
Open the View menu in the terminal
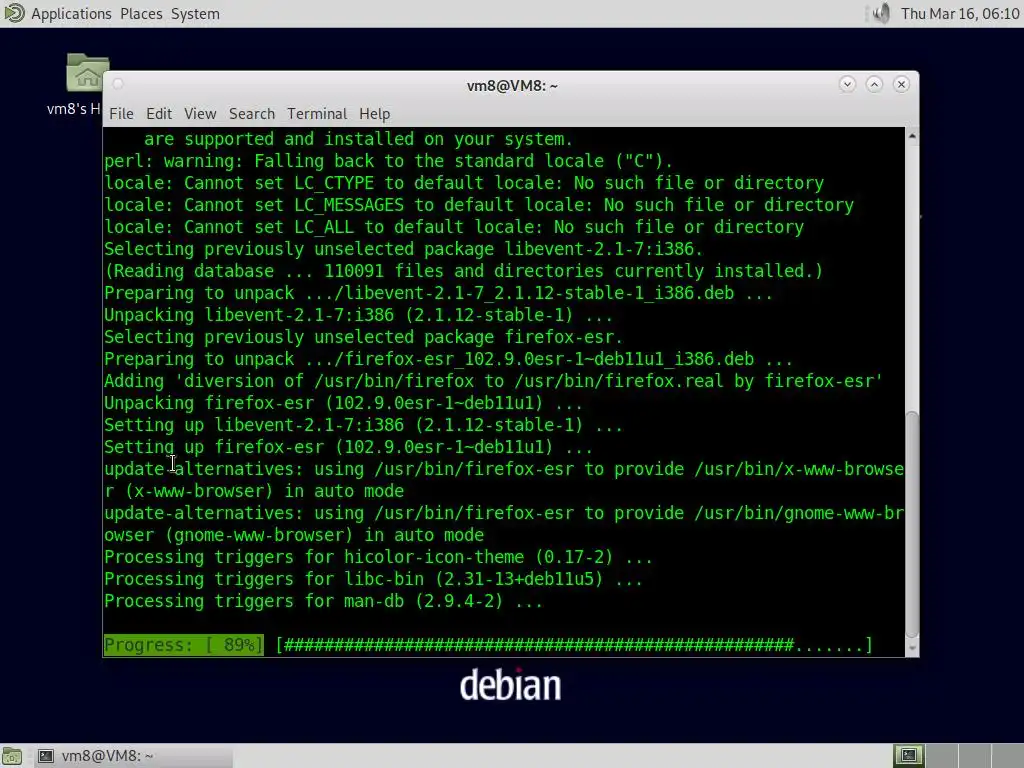point(200,114)
